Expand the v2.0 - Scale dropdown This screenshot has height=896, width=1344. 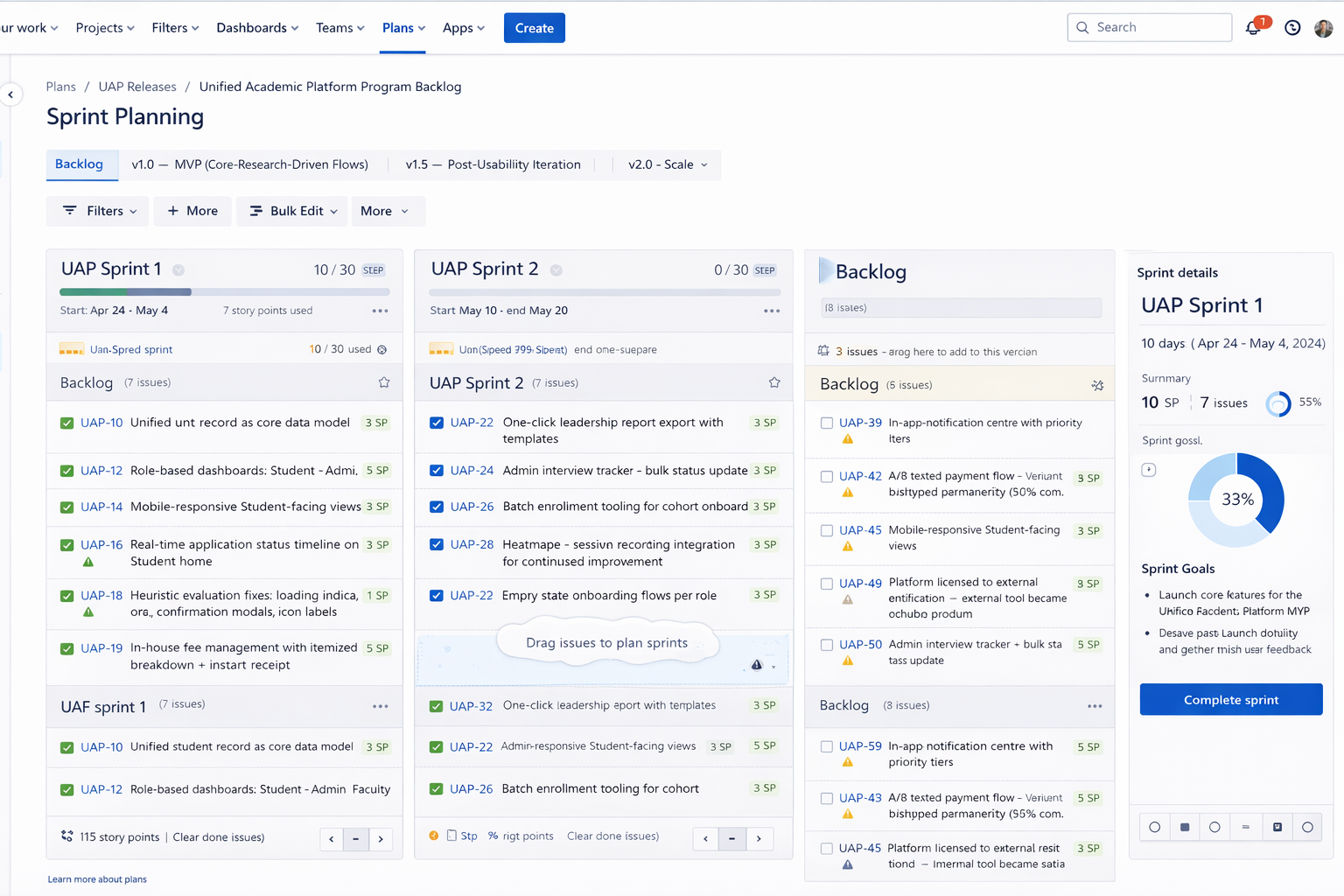click(x=668, y=164)
